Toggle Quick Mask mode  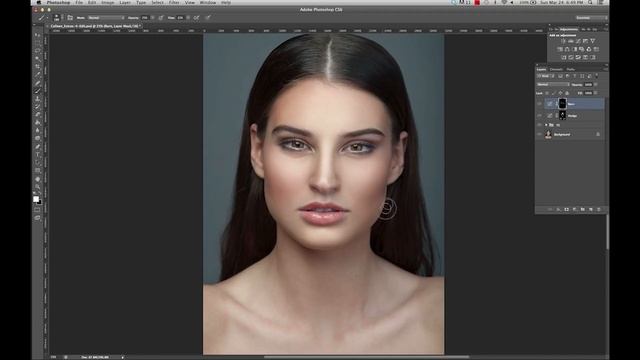[x=38, y=210]
